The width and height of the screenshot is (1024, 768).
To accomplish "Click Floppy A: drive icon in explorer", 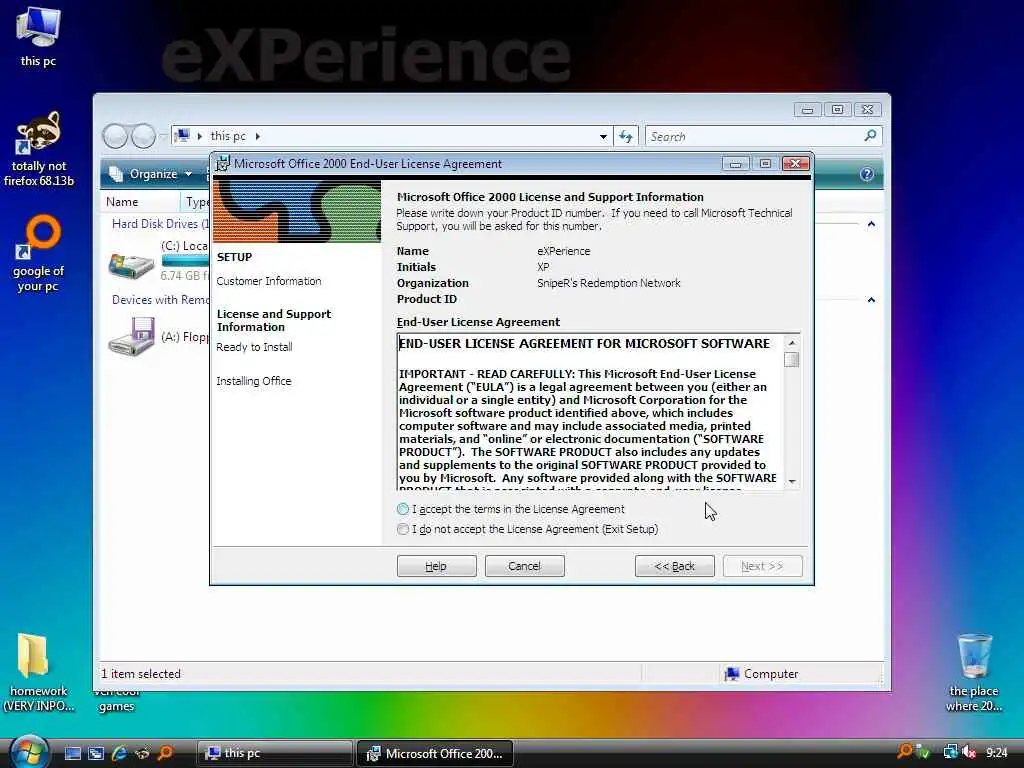I will coord(131,336).
